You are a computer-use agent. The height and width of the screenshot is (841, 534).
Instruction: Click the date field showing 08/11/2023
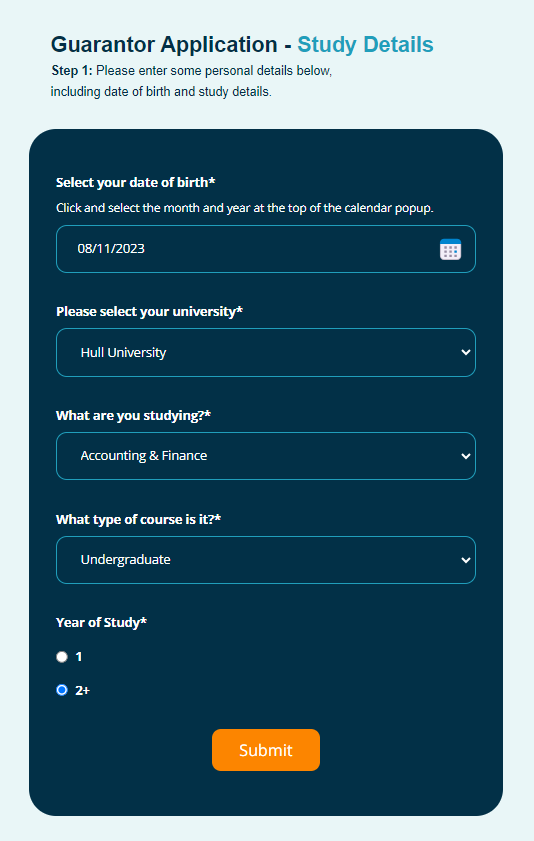coord(265,249)
